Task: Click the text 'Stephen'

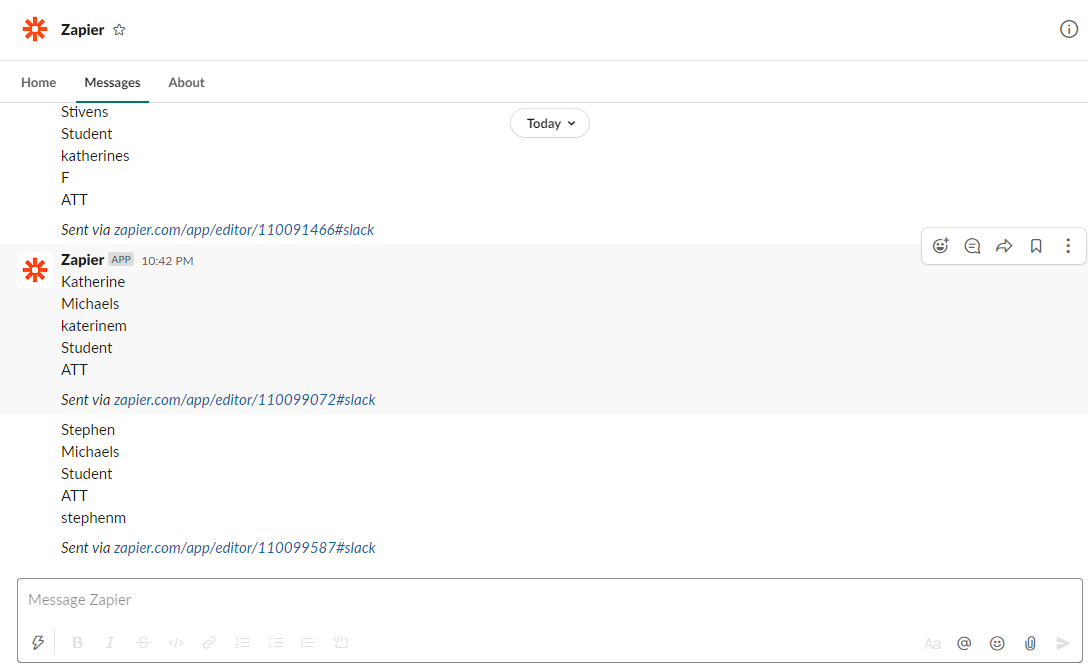Action: (x=88, y=430)
